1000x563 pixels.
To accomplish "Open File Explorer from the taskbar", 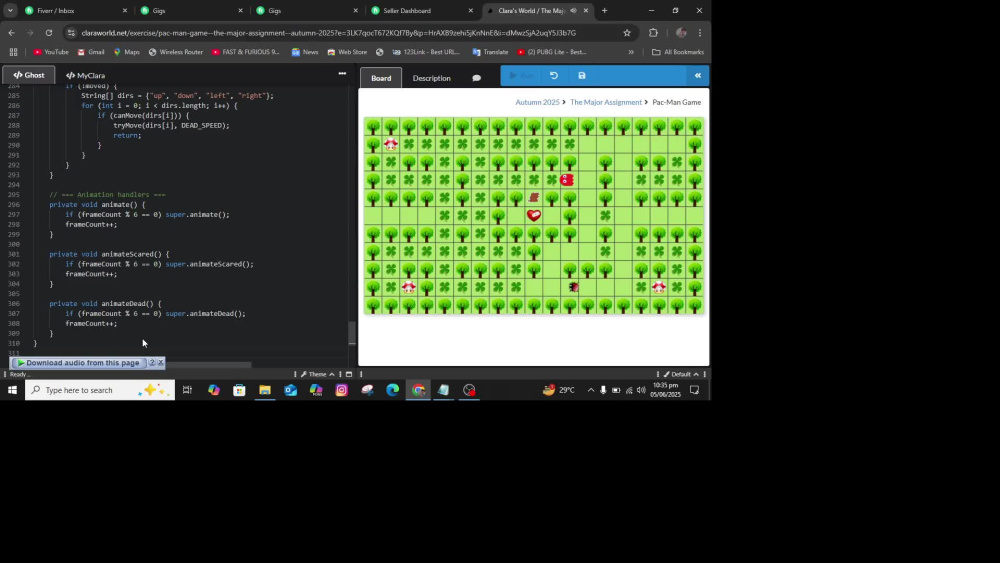I will 265,390.
